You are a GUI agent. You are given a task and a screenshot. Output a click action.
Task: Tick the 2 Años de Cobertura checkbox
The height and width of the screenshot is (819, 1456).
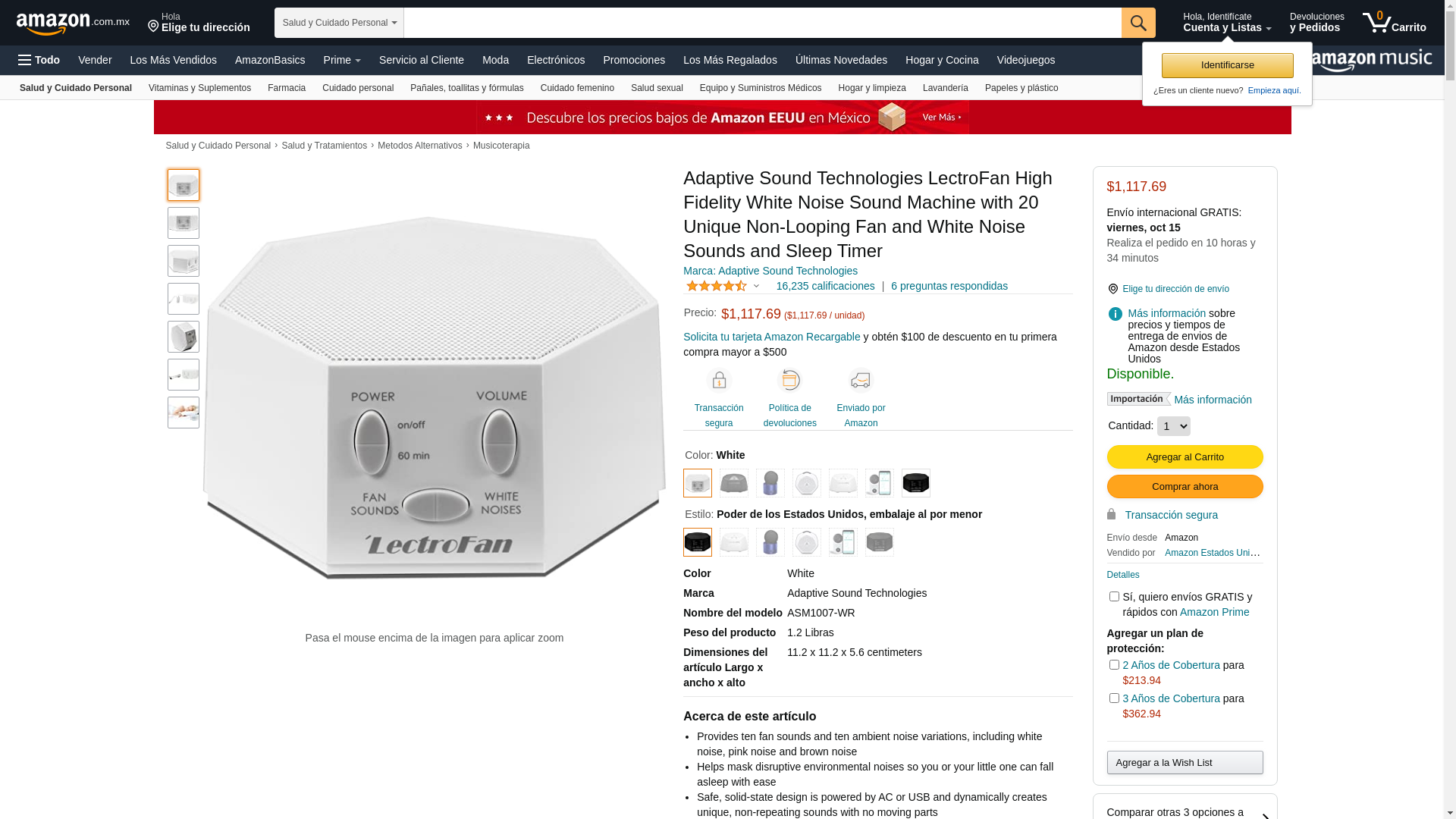tap(1113, 665)
